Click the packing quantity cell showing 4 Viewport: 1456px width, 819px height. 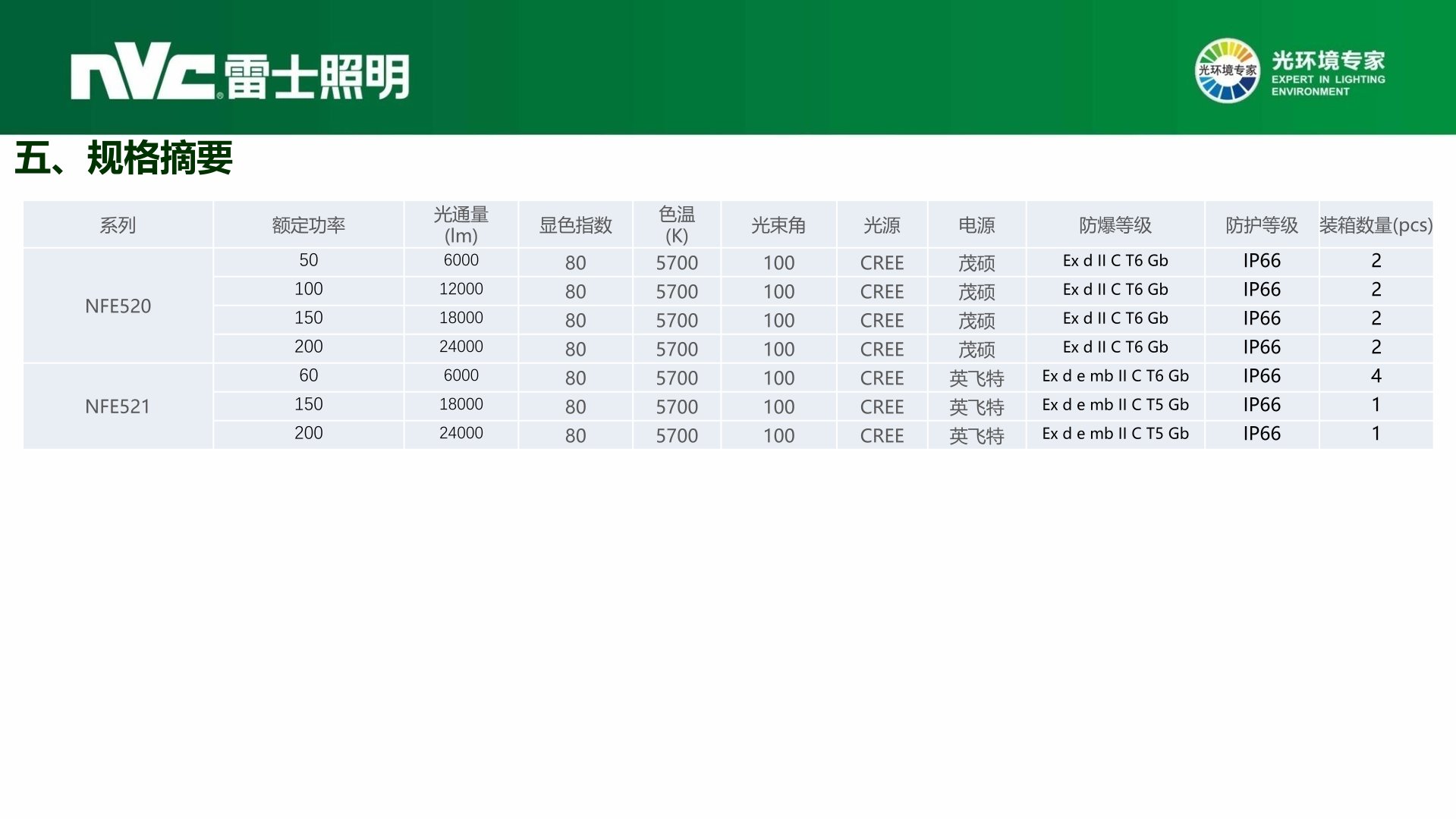(1376, 376)
